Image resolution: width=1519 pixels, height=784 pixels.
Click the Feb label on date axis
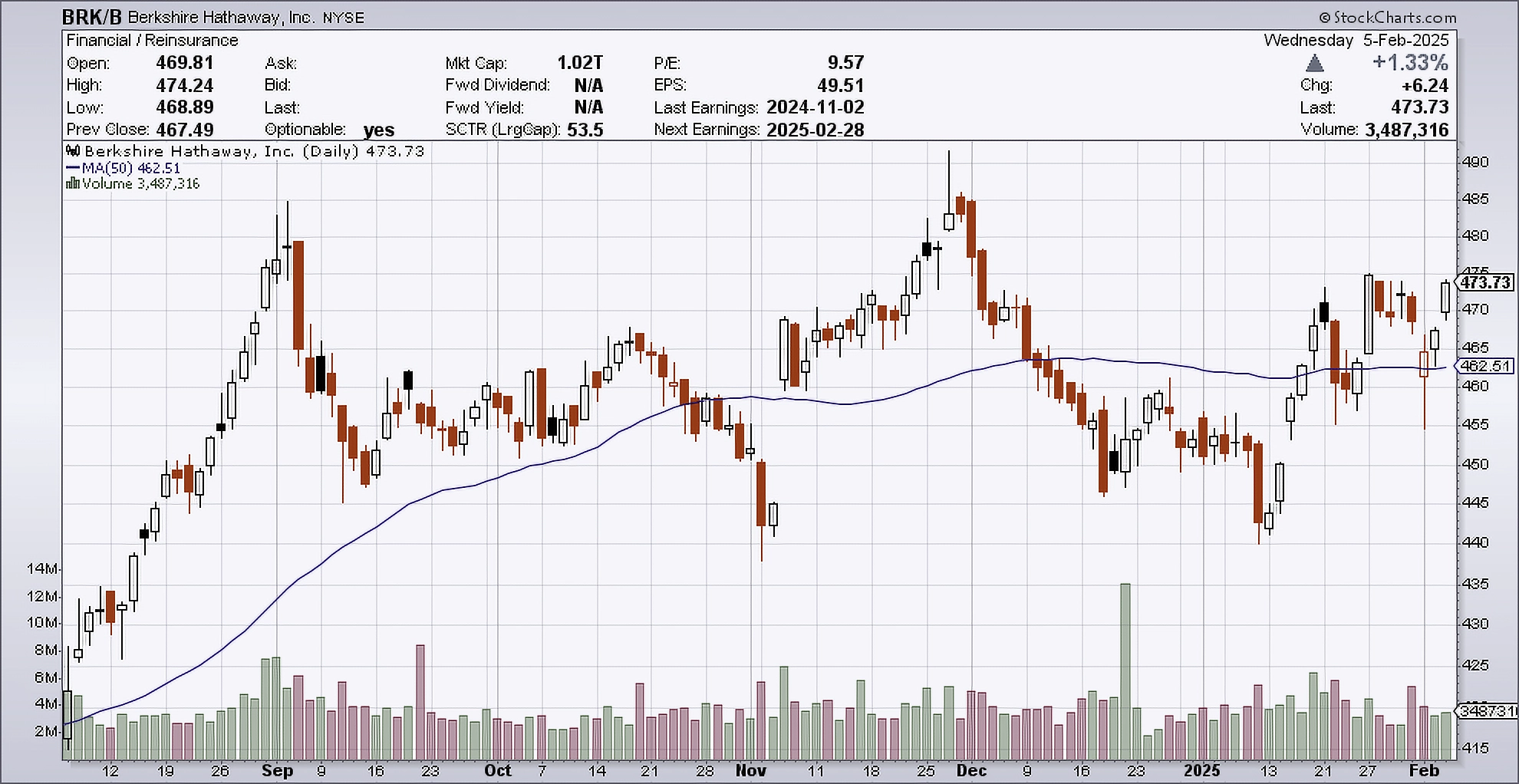[1424, 771]
